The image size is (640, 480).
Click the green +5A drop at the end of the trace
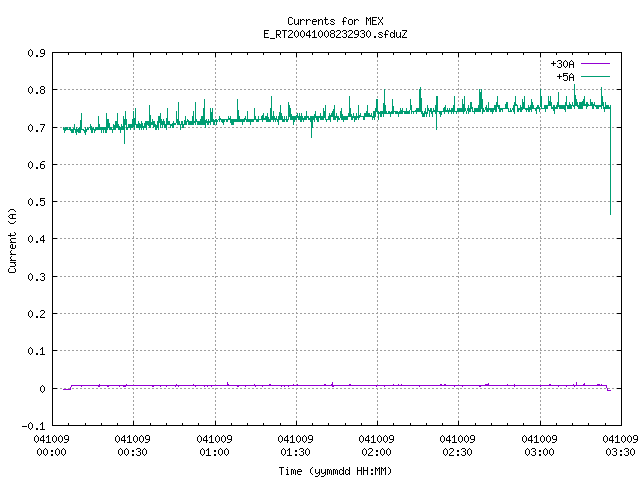(x=611, y=161)
